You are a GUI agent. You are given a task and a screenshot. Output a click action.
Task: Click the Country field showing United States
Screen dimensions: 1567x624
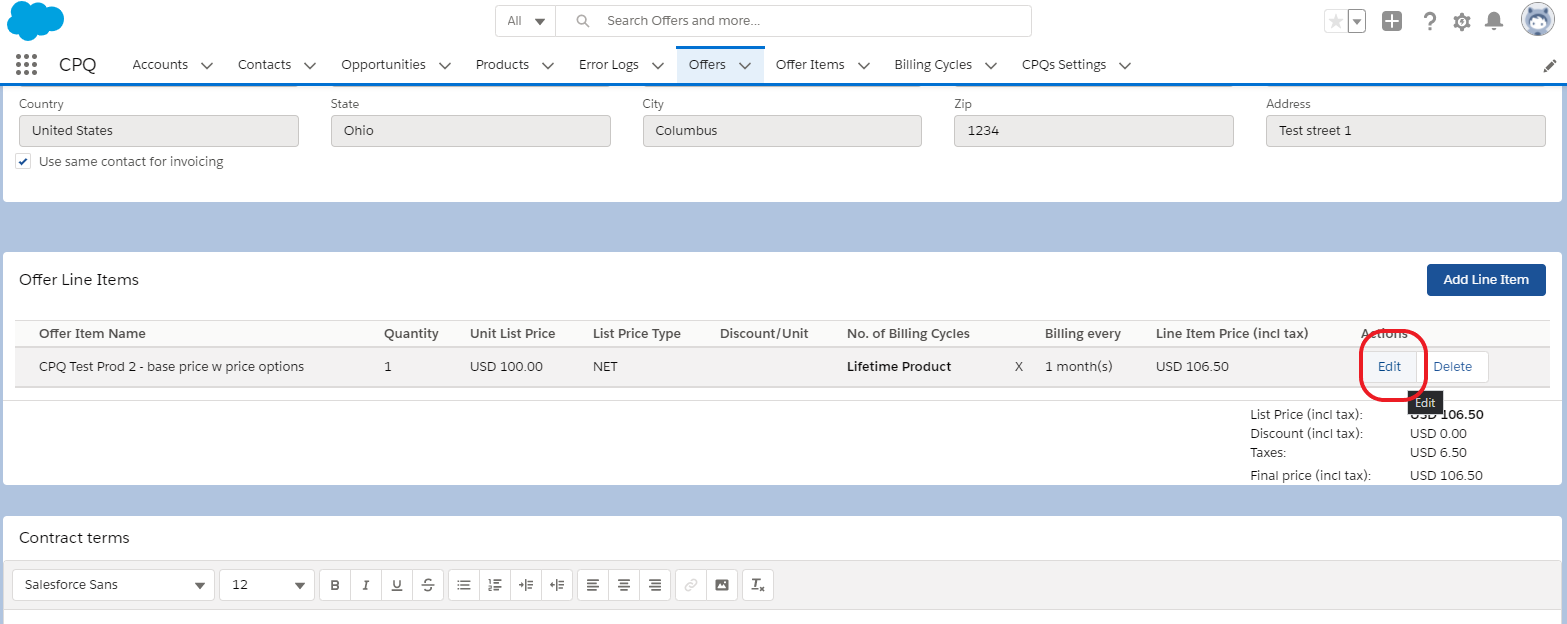[x=159, y=131]
